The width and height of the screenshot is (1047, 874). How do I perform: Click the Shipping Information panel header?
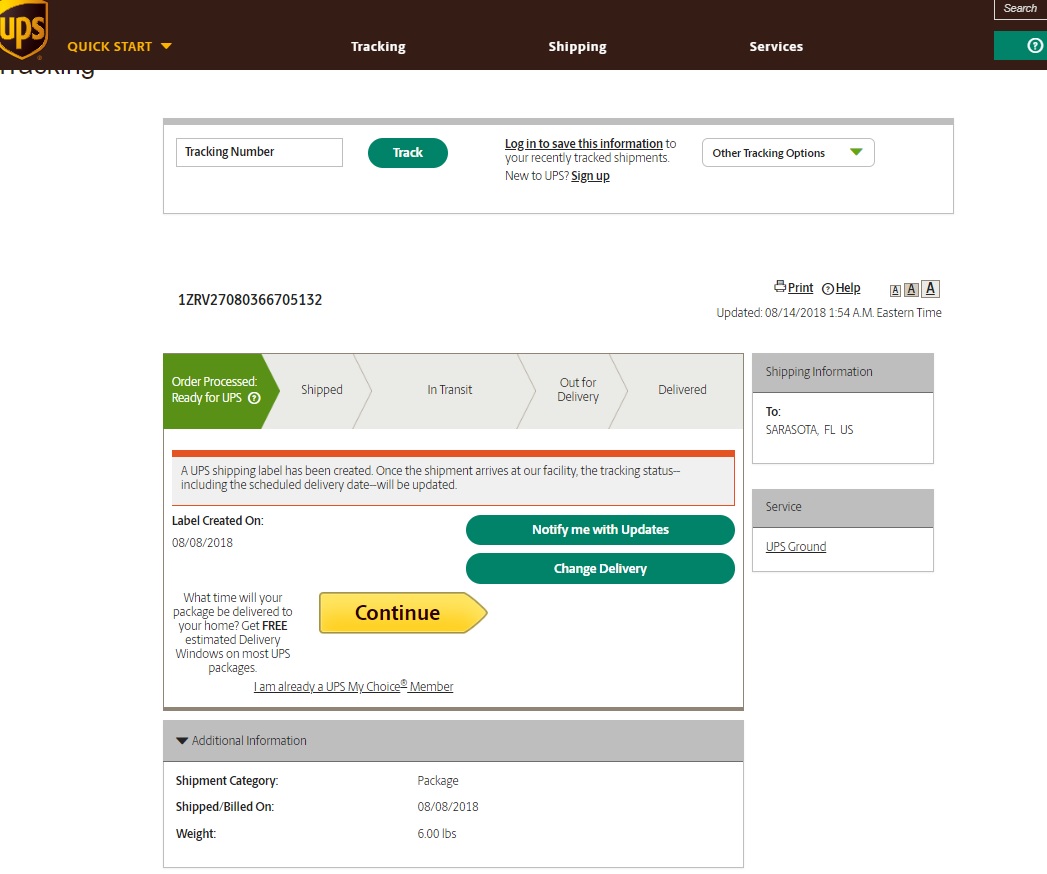point(843,373)
